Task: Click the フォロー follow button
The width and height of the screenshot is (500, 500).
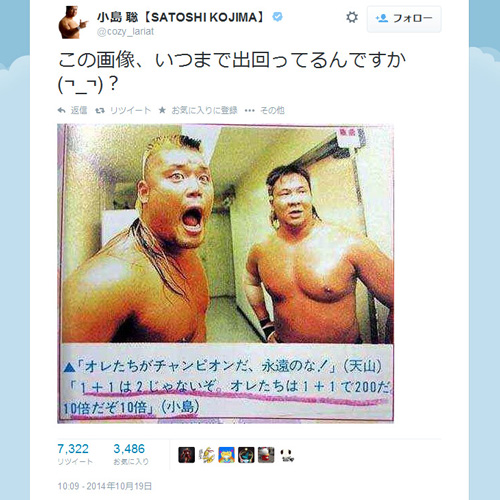Action: point(404,19)
